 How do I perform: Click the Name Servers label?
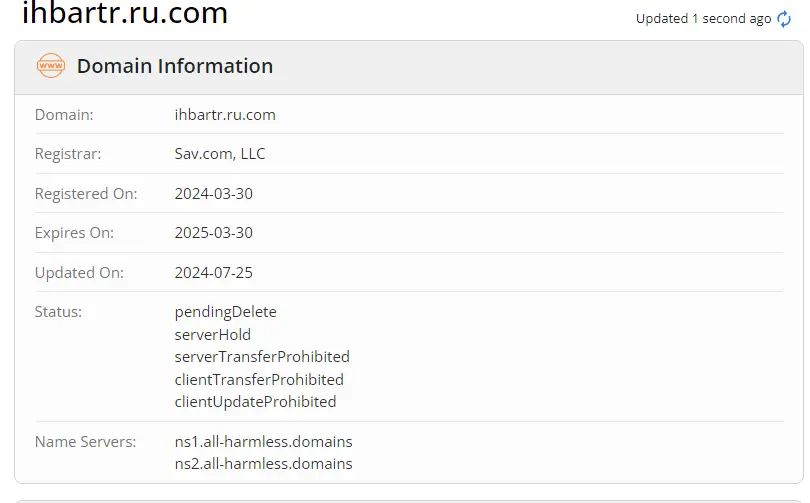(x=85, y=442)
